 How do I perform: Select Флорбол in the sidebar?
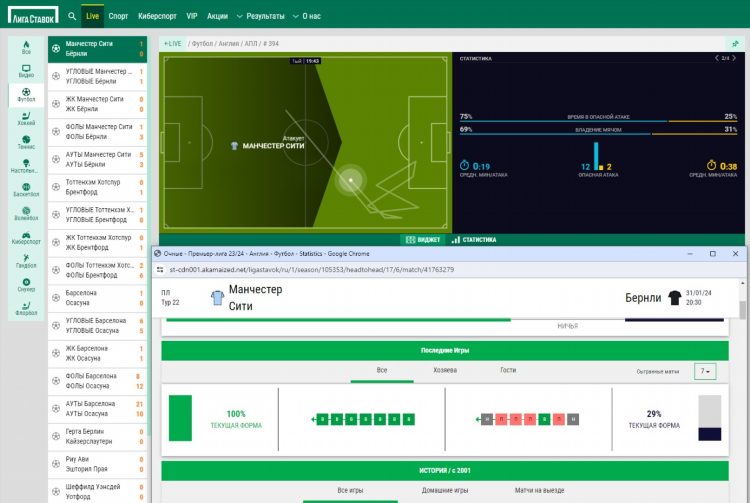(x=26, y=308)
